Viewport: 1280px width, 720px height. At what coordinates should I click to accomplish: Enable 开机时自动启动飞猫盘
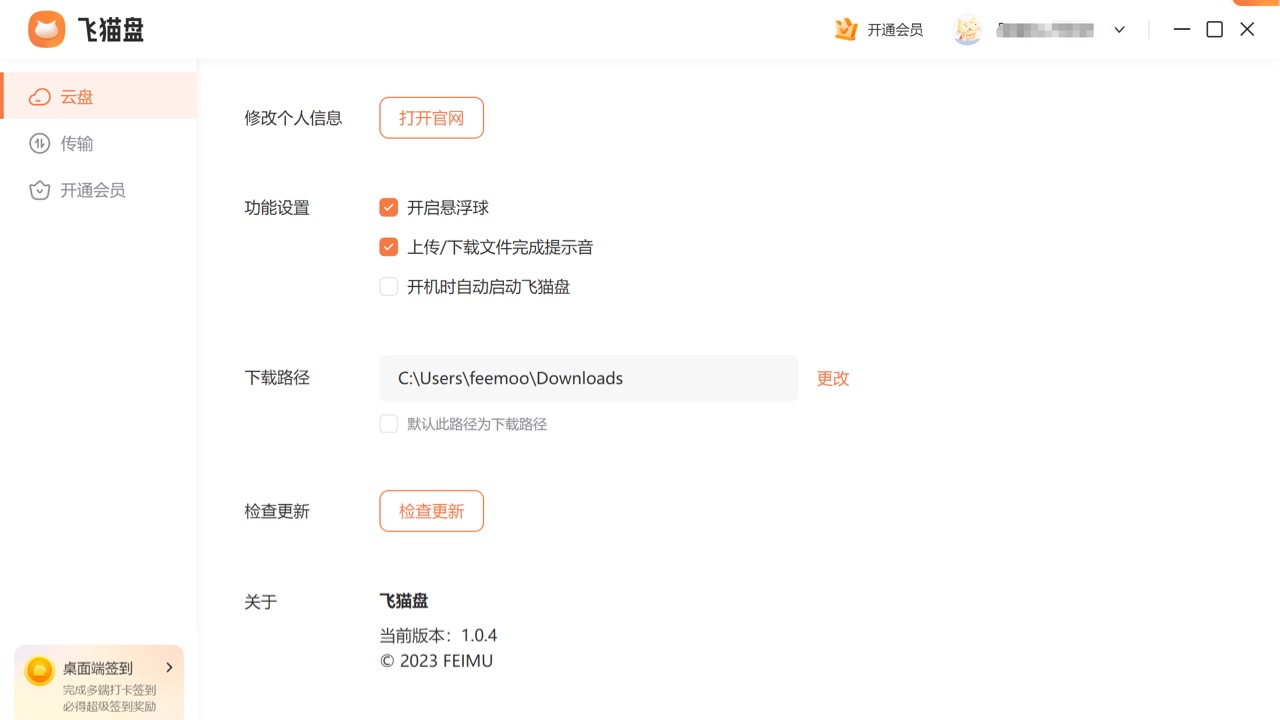click(388, 286)
